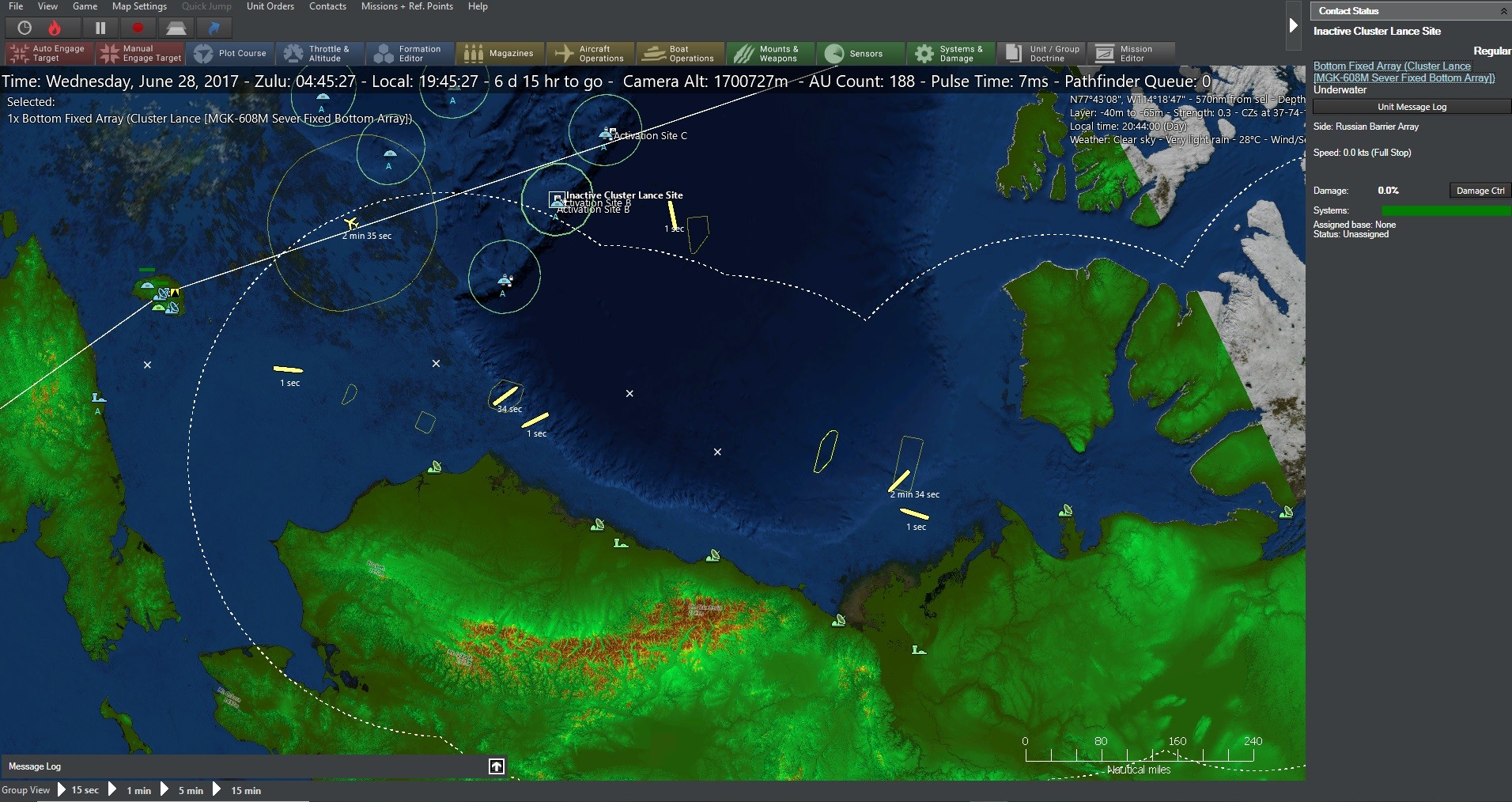Select the Throttle & Altitude icon
1512x802 pixels.
(x=319, y=53)
